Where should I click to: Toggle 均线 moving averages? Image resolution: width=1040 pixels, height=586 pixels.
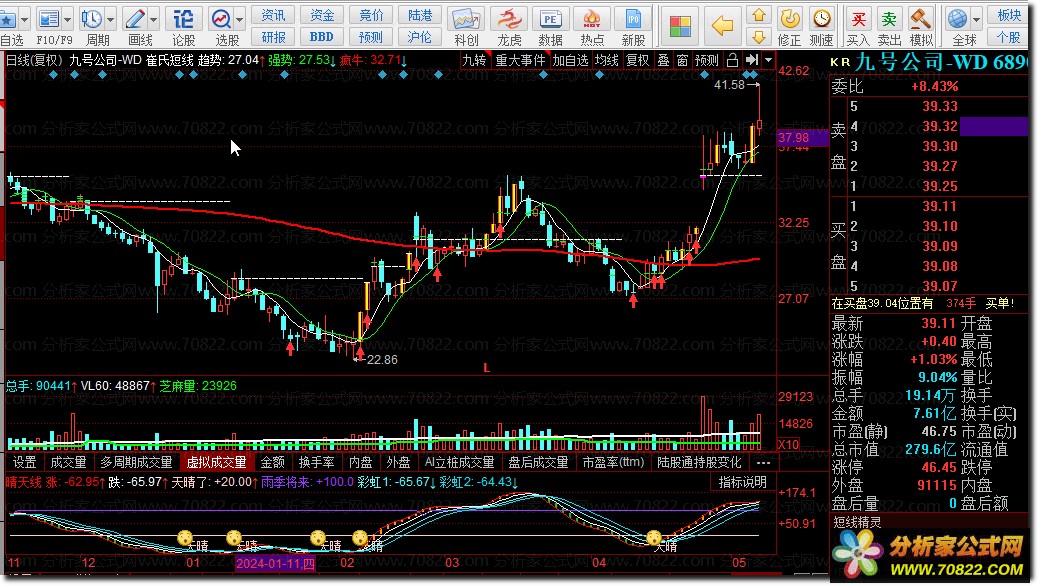pyautogui.click(x=607, y=60)
